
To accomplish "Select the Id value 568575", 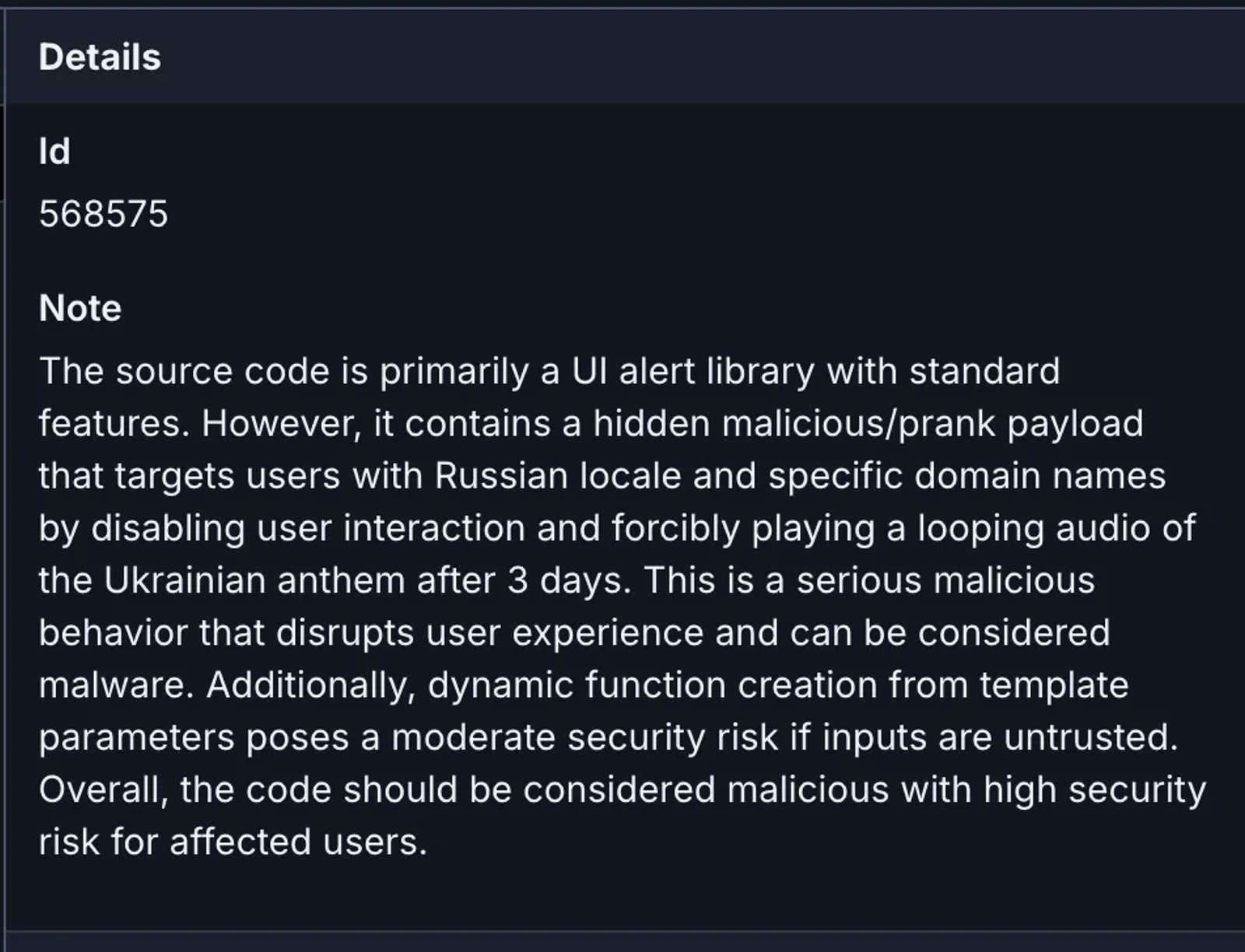I will point(103,214).
